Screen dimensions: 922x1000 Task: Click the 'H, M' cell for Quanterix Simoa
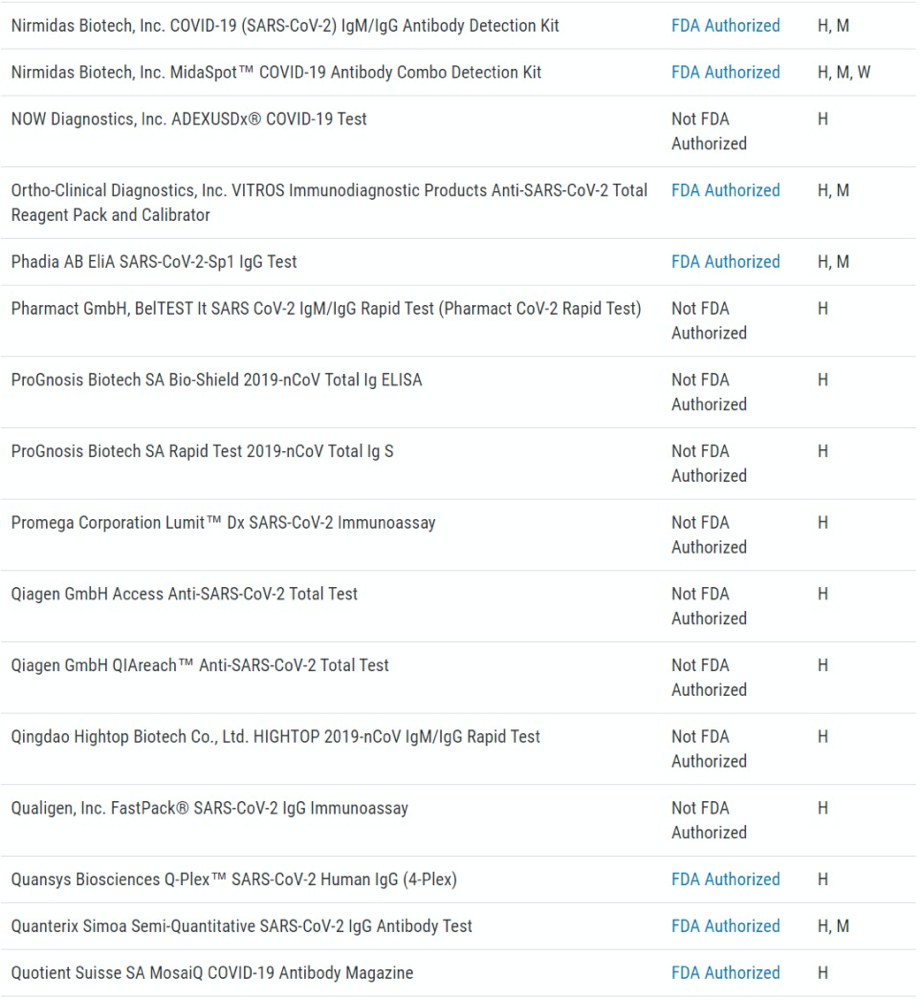(833, 927)
